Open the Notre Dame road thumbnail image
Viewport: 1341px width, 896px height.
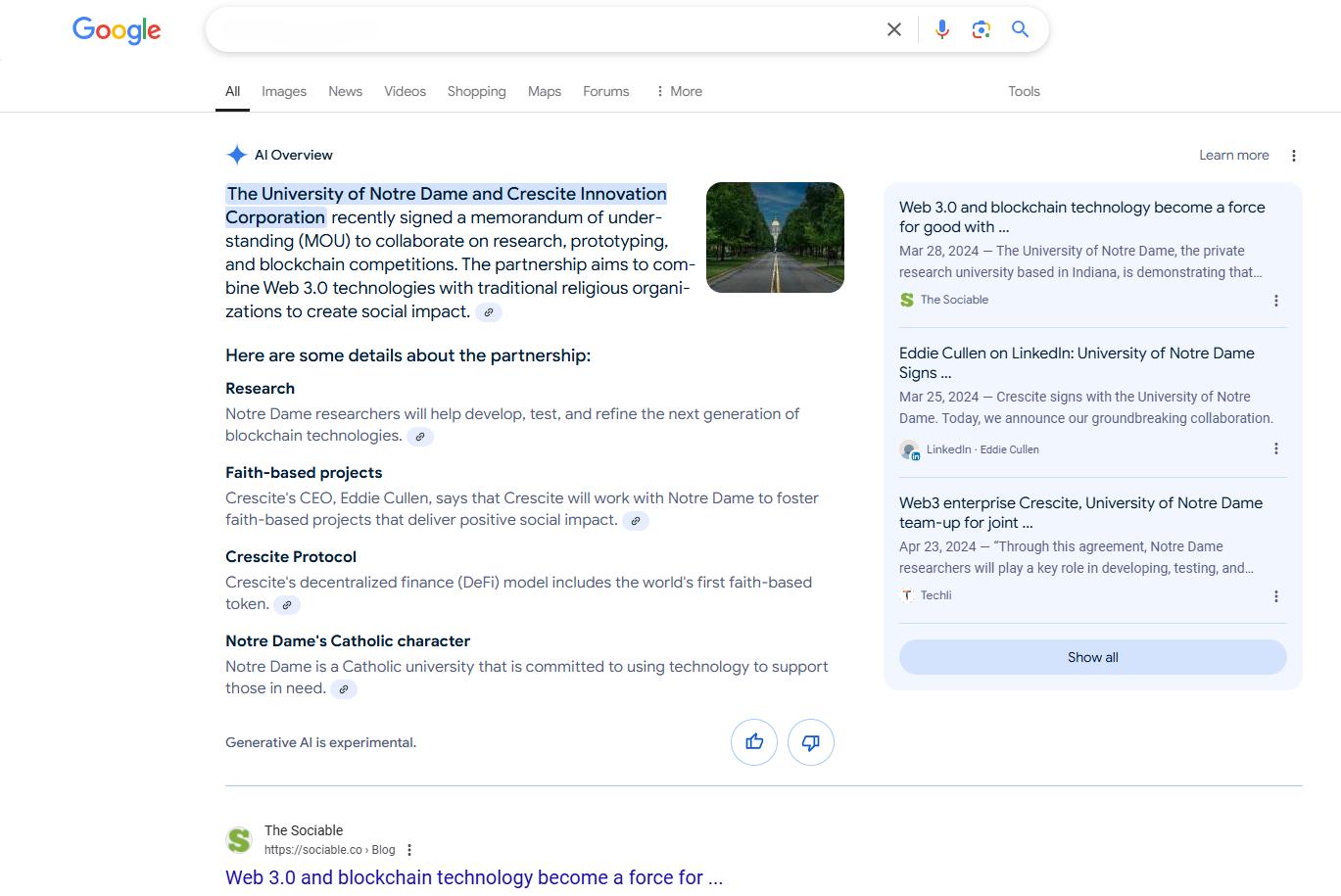pos(775,237)
